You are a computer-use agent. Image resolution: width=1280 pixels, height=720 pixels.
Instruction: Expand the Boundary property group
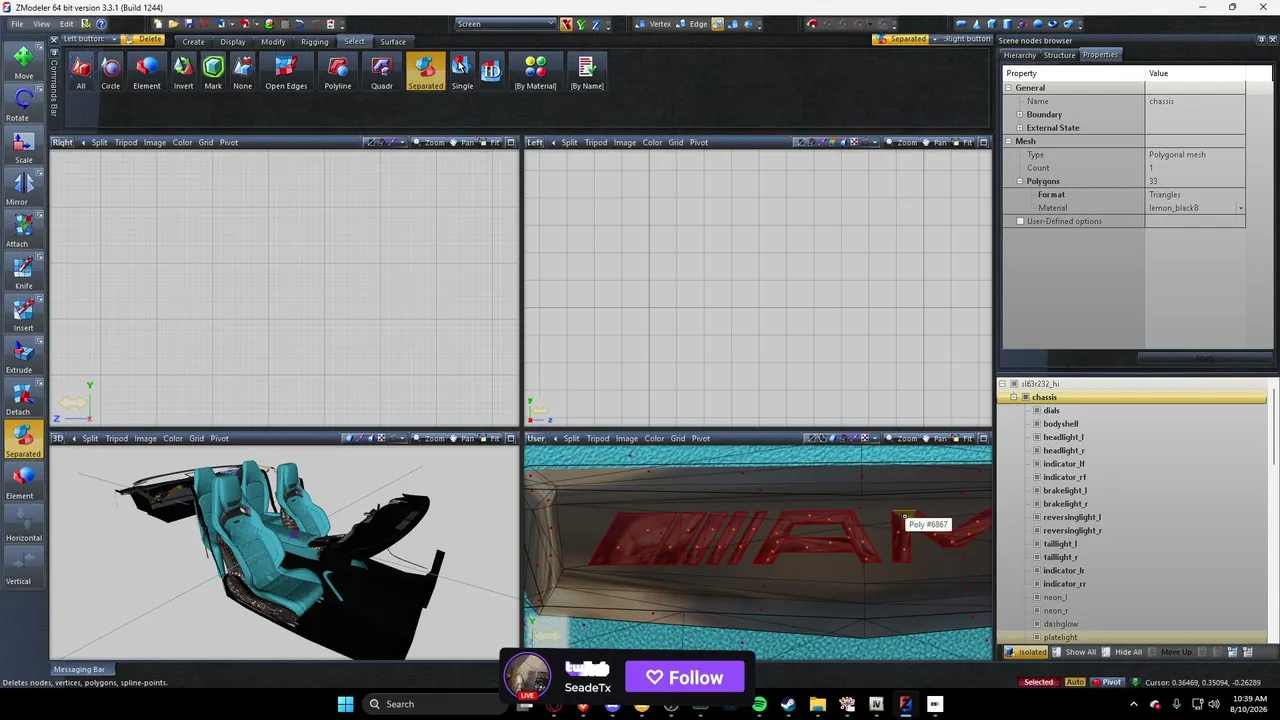pos(1020,115)
